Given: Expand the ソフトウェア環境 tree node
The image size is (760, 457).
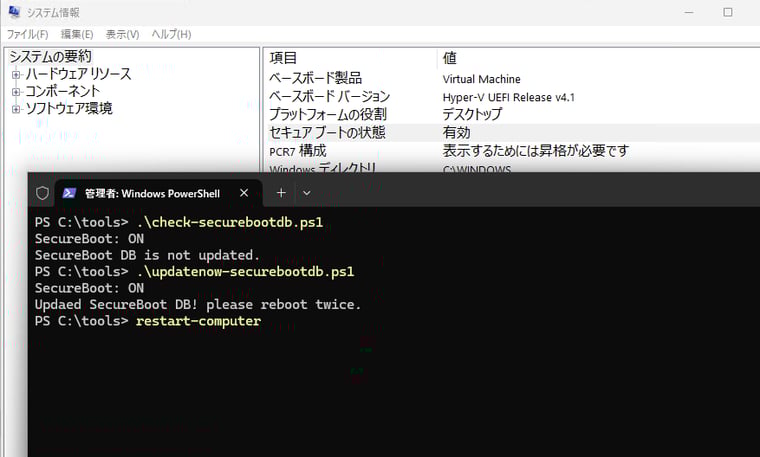Looking at the screenshot, I should pyautogui.click(x=16, y=109).
